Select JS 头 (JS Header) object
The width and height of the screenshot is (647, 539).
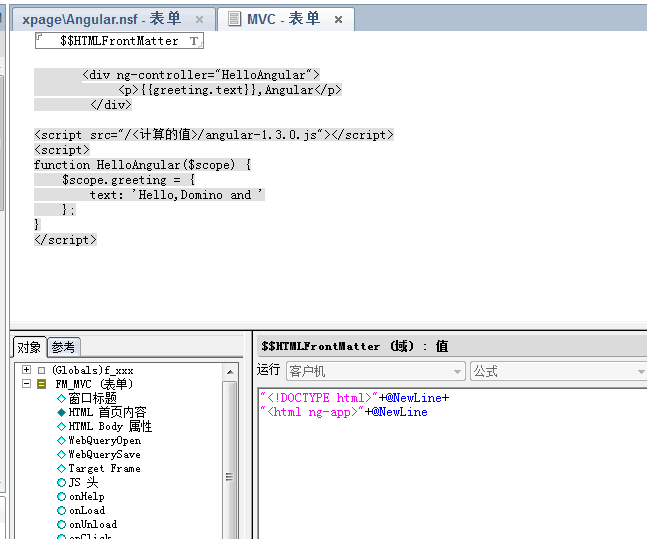(x=84, y=482)
